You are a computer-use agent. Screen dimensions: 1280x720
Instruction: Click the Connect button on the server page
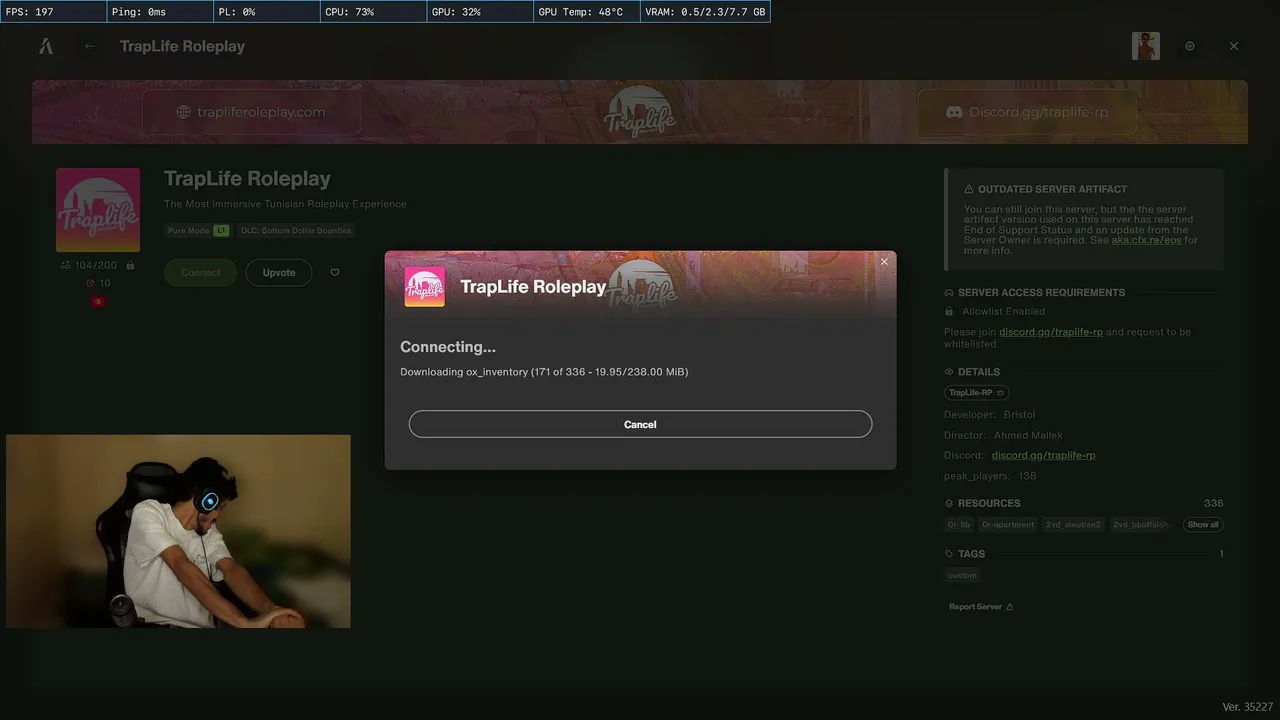[x=200, y=272]
